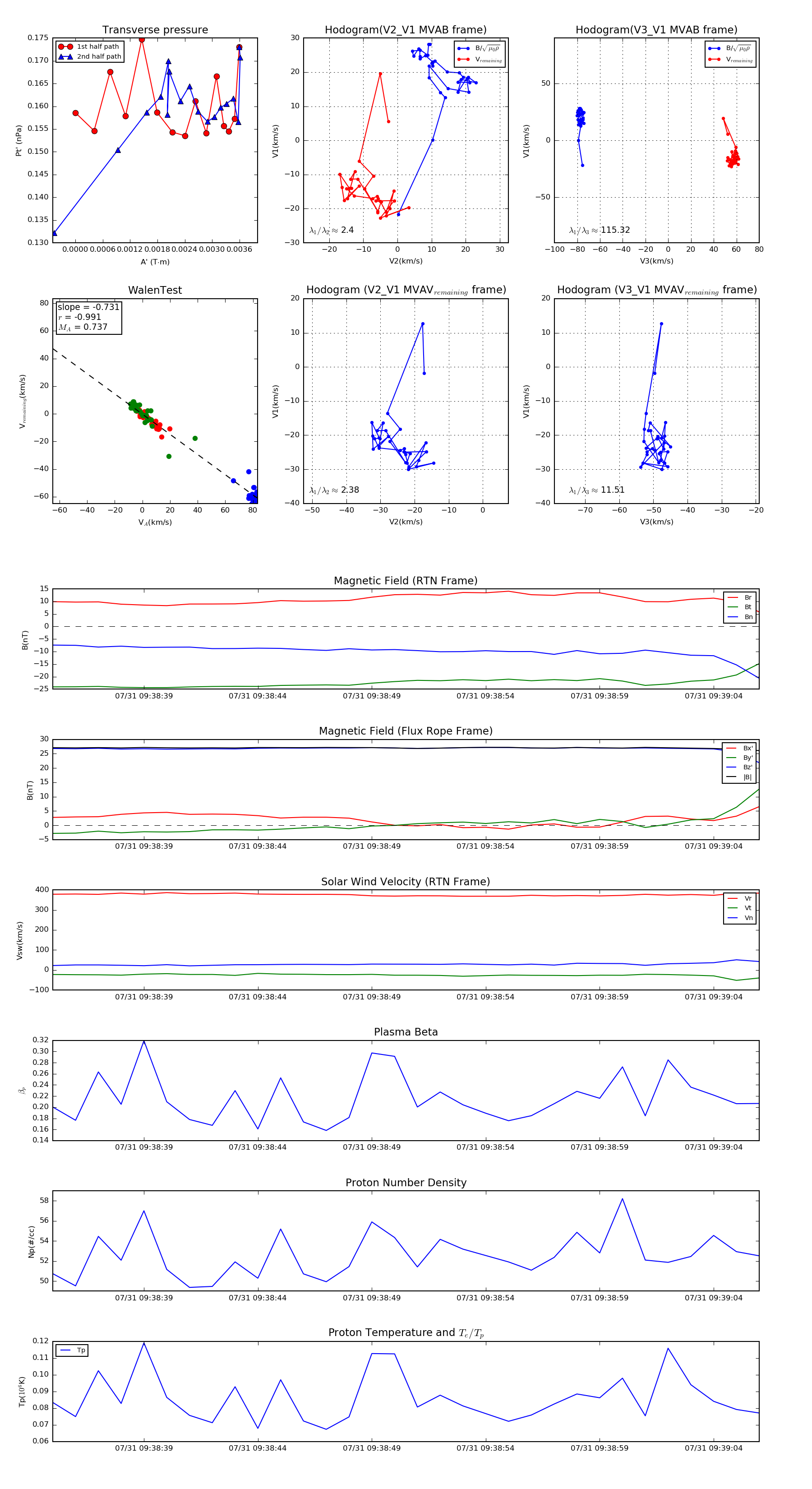This screenshot has height=1489, width=812.
Task: Click the WalenTest "V remaining(km/s)" y-axis label
Action: [x=23, y=401]
